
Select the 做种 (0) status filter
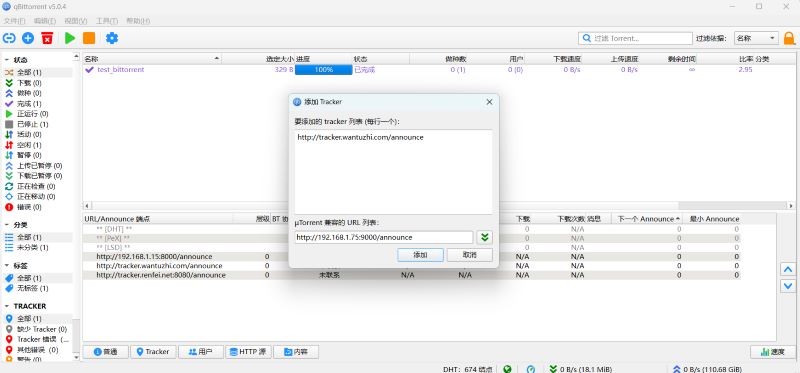click(37, 93)
